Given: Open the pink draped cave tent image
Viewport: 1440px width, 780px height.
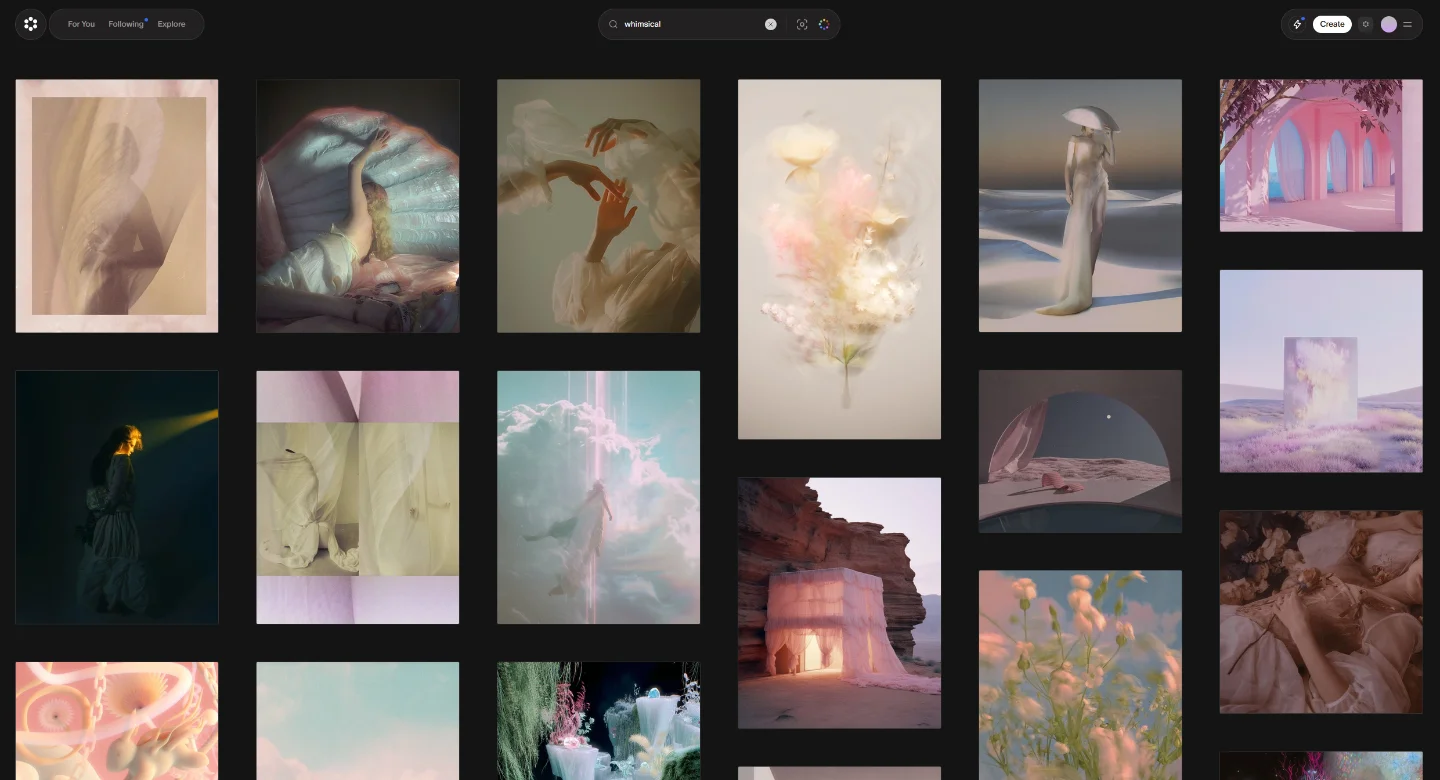Looking at the screenshot, I should (x=839, y=603).
